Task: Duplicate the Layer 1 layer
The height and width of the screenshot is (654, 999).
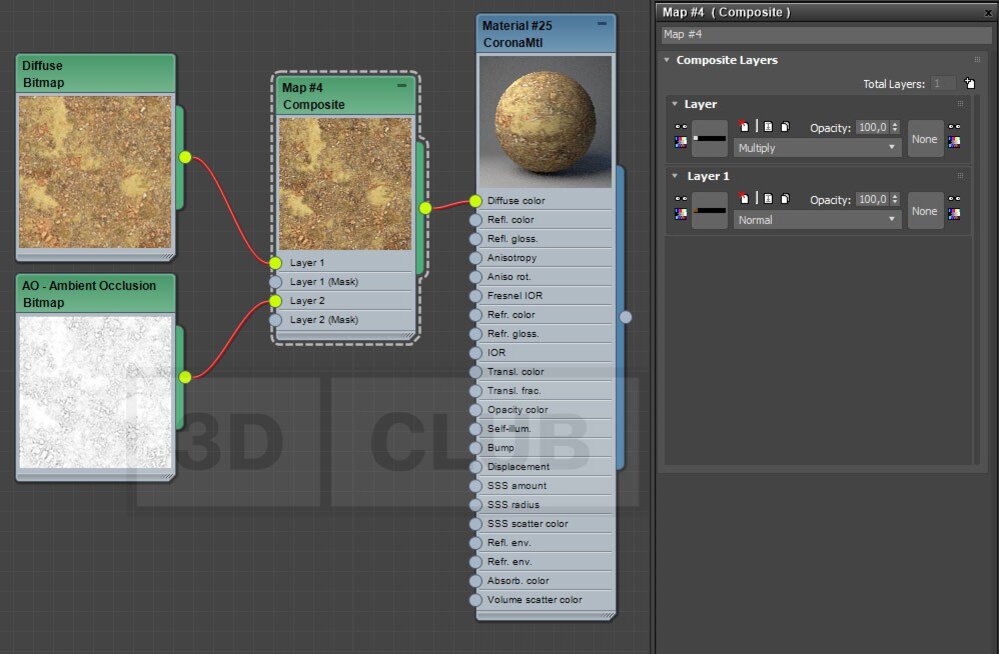Action: (786, 199)
